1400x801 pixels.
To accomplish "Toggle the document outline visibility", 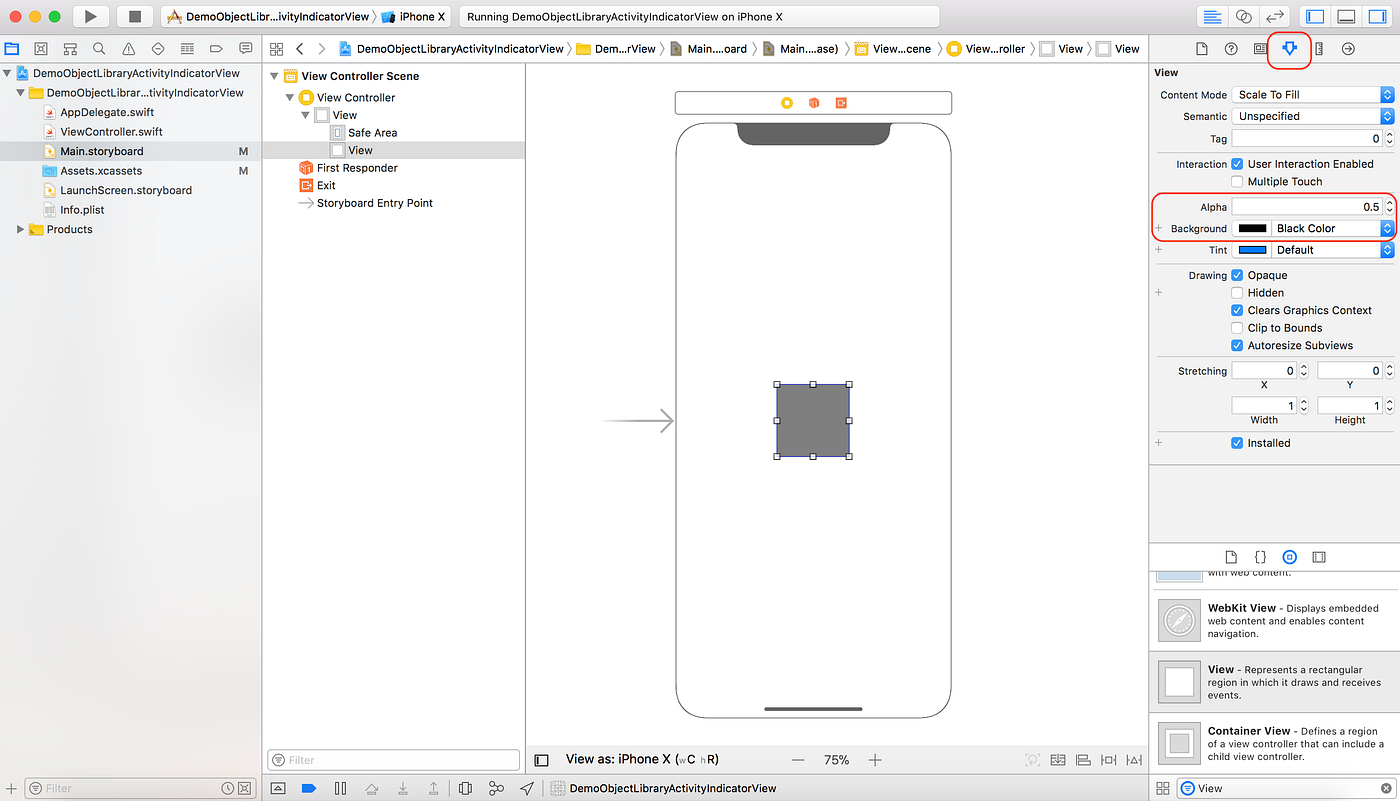I will (541, 760).
